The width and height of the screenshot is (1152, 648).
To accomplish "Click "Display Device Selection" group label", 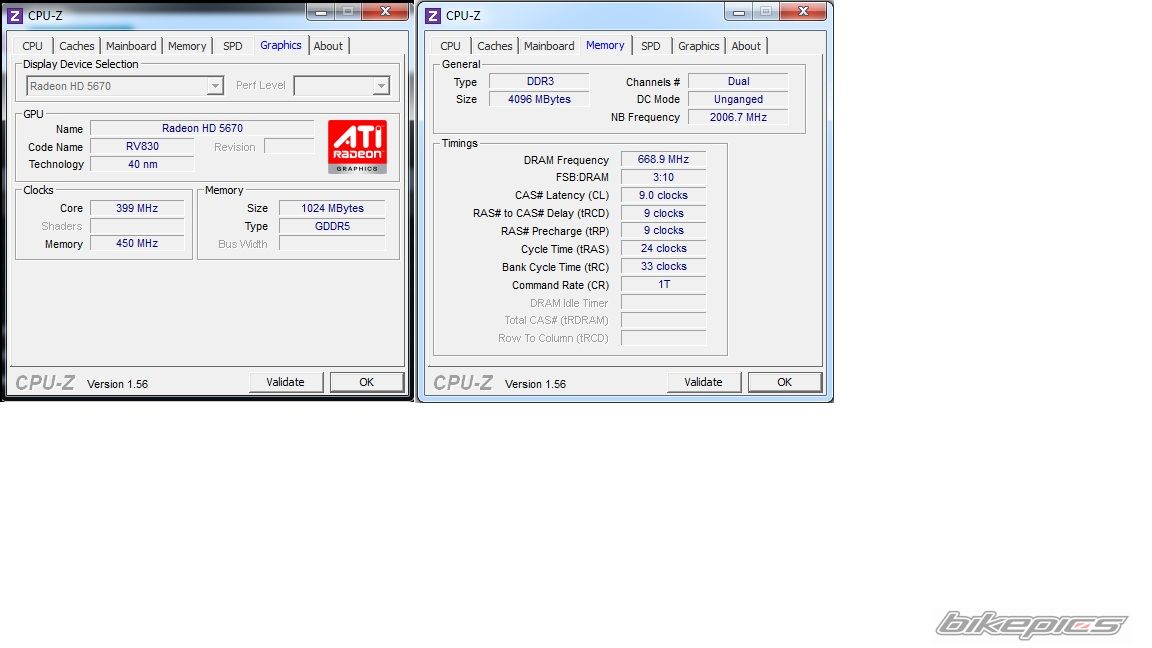I will tap(81, 64).
